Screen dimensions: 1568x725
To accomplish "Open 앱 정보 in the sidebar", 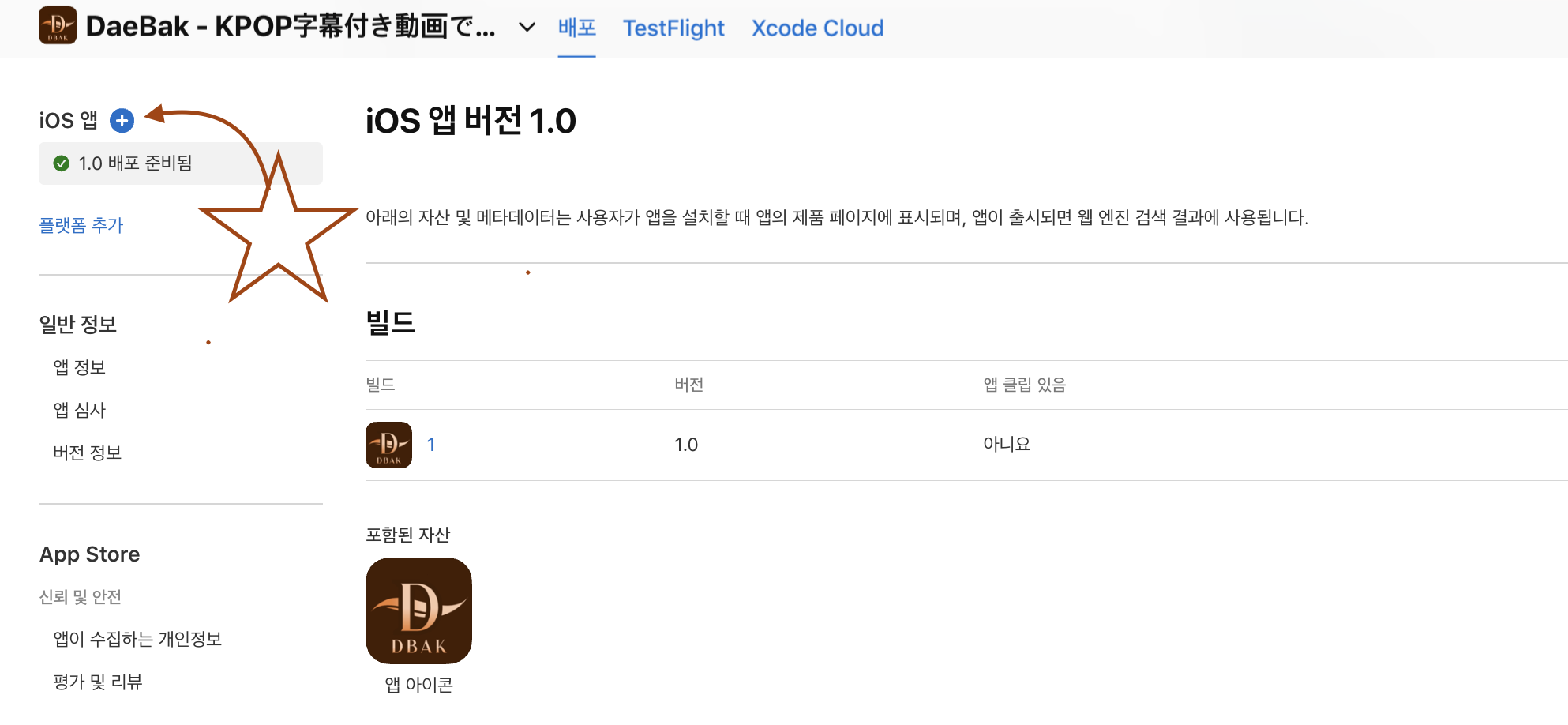I will pyautogui.click(x=79, y=367).
